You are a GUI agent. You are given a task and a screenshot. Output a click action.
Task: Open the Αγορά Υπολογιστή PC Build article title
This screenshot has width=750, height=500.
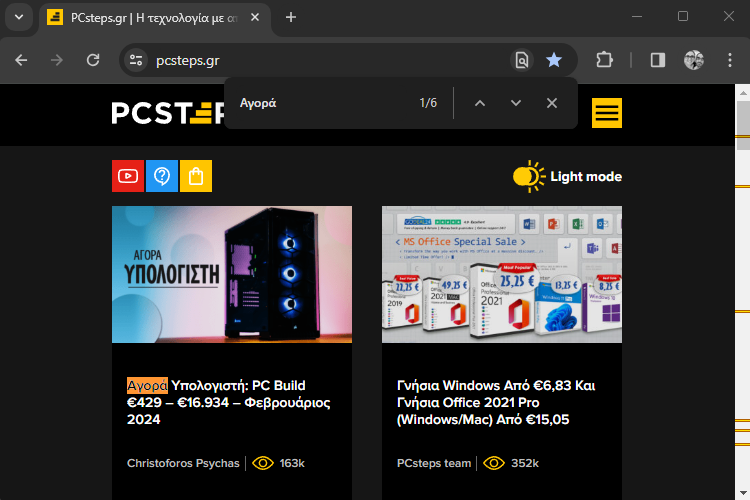click(229, 402)
